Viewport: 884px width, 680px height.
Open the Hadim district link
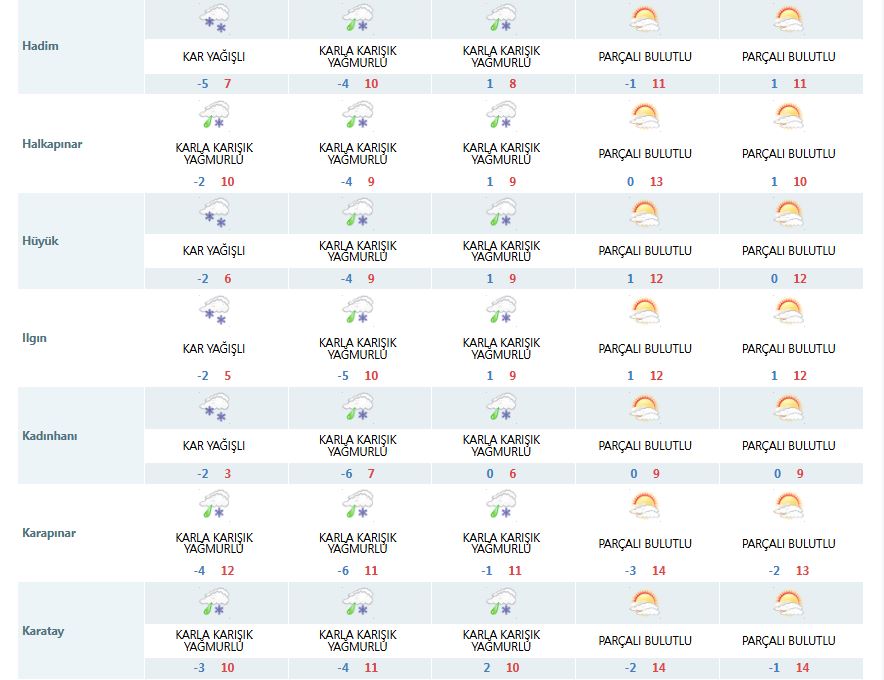40,46
